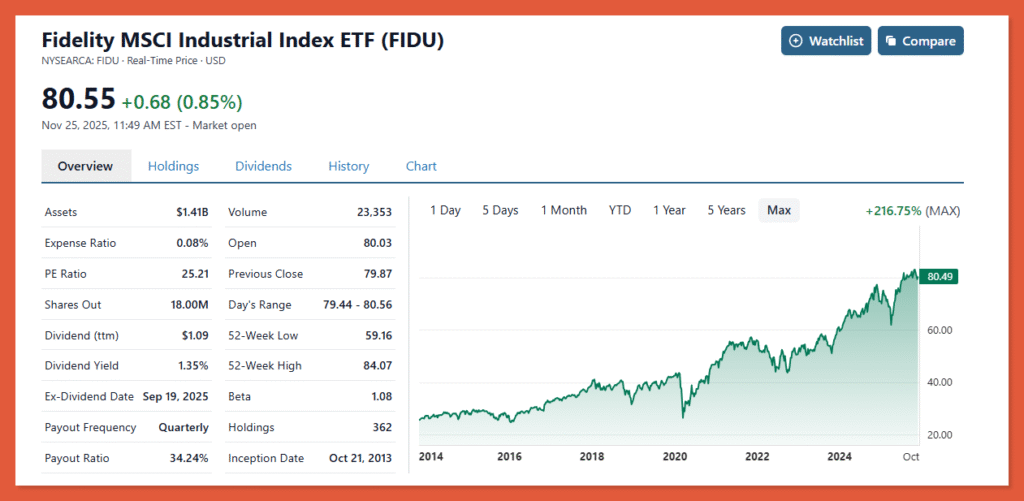Click the Volume value 23,353
Viewport: 1024px width, 501px height.
(374, 212)
